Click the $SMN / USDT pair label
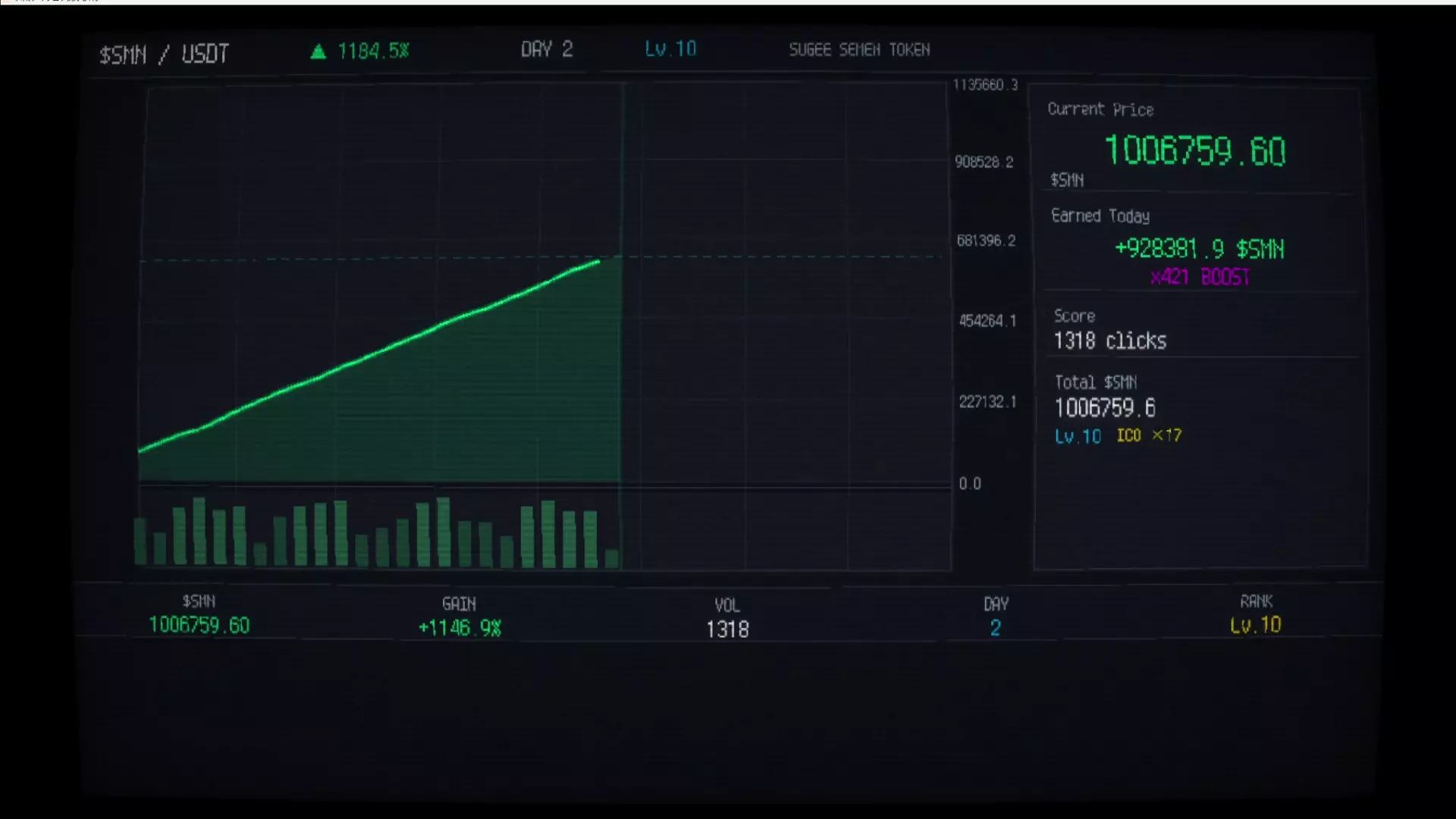Image resolution: width=1456 pixels, height=819 pixels. (x=164, y=55)
